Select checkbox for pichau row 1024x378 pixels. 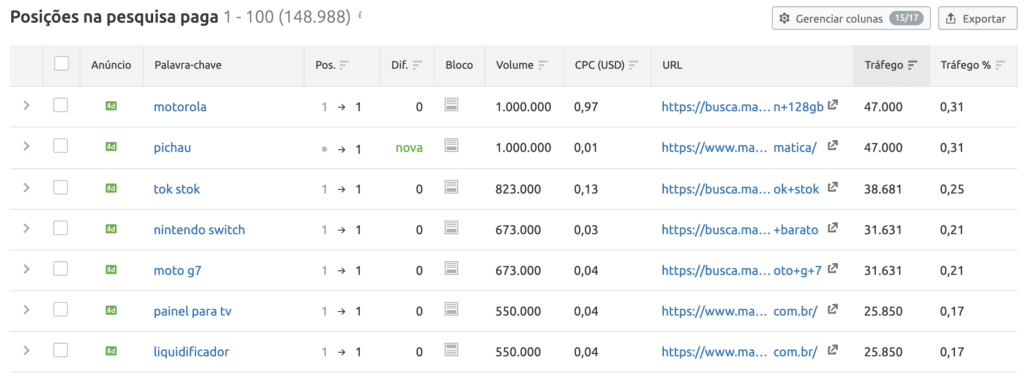click(x=61, y=147)
